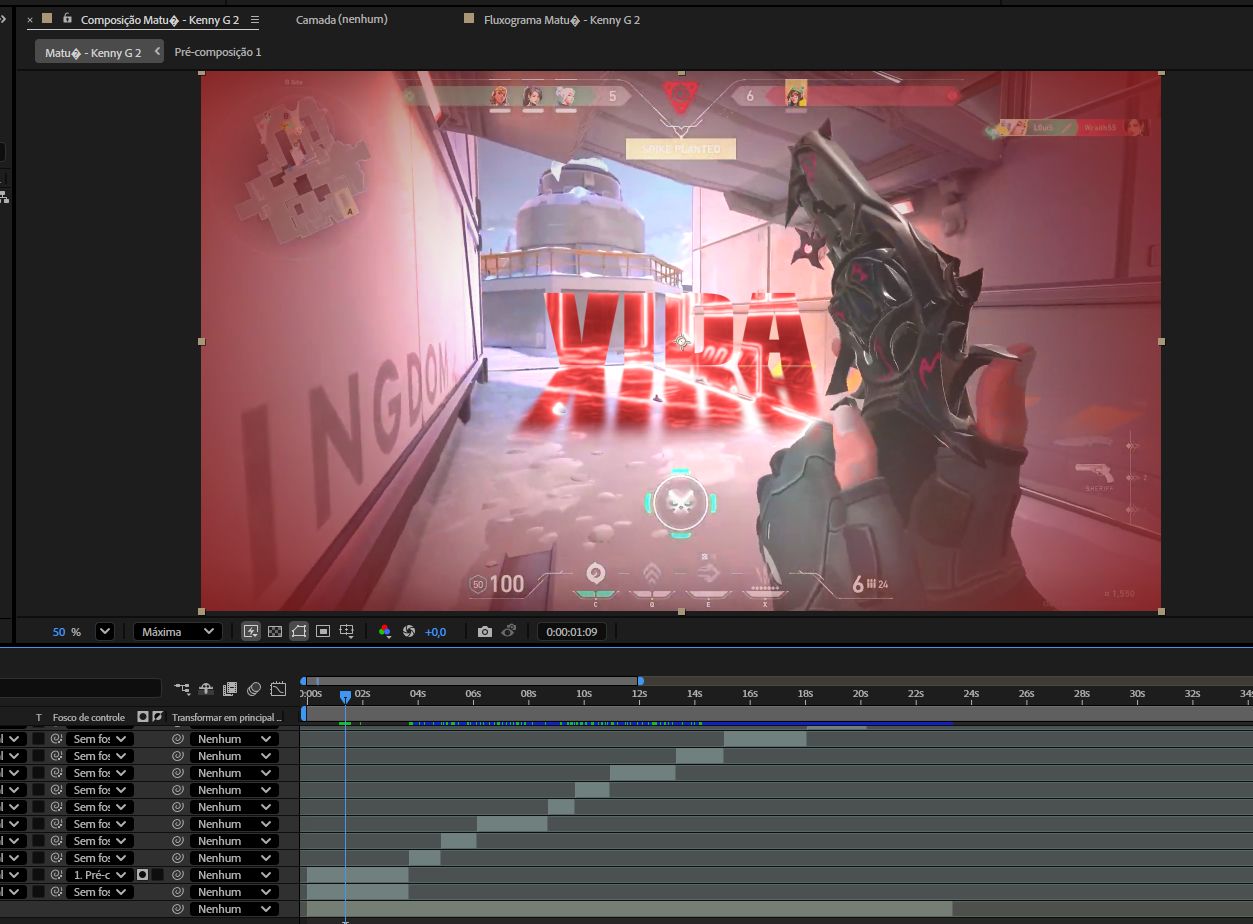Screen dimensions: 1253x924
Task: Click the timeline layer search field
Action: (x=80, y=688)
